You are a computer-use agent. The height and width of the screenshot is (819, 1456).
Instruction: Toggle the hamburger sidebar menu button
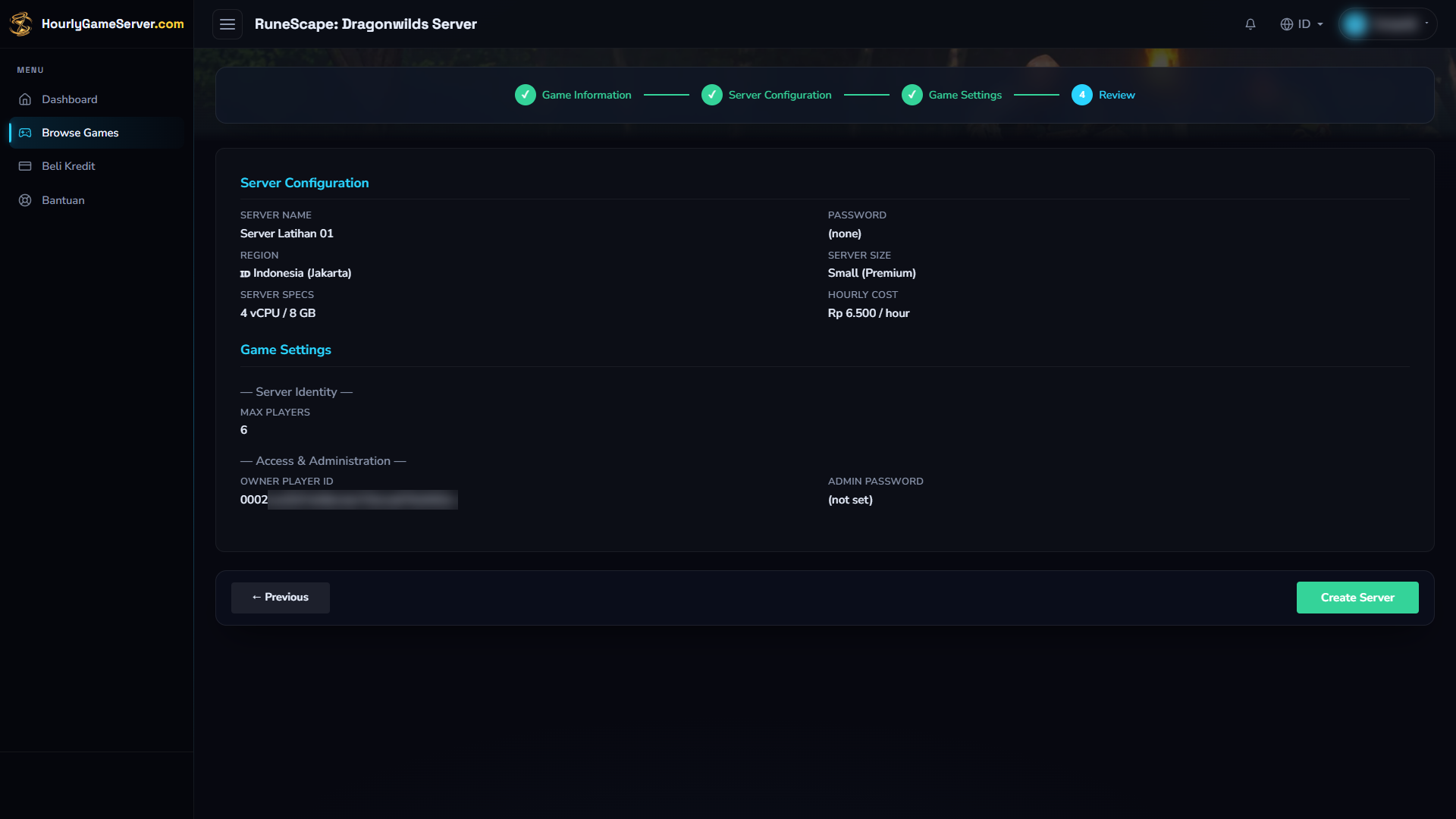(x=227, y=24)
